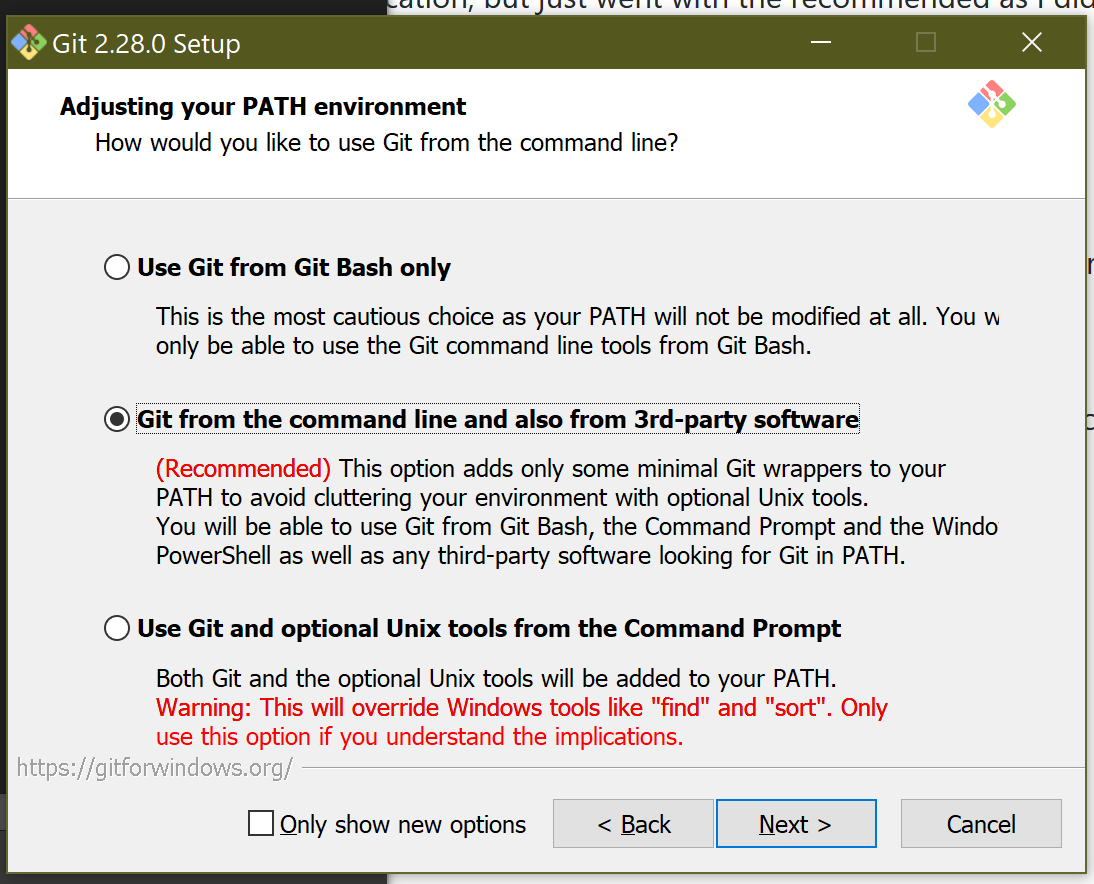Click the 'Git 2.28.0 Setup' window title
Screen dimensions: 1094x884
click(147, 43)
